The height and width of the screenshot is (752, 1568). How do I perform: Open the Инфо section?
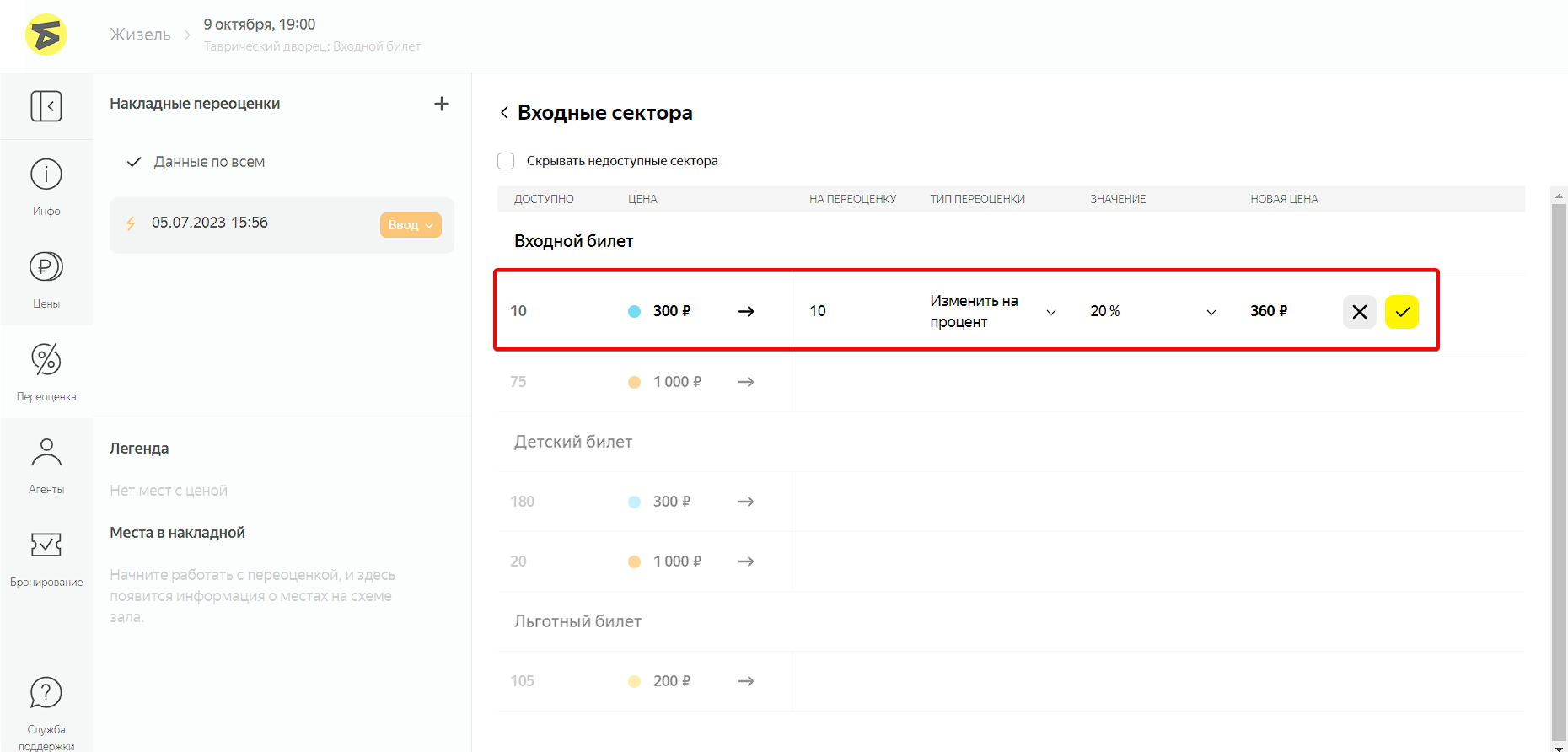coord(46,186)
